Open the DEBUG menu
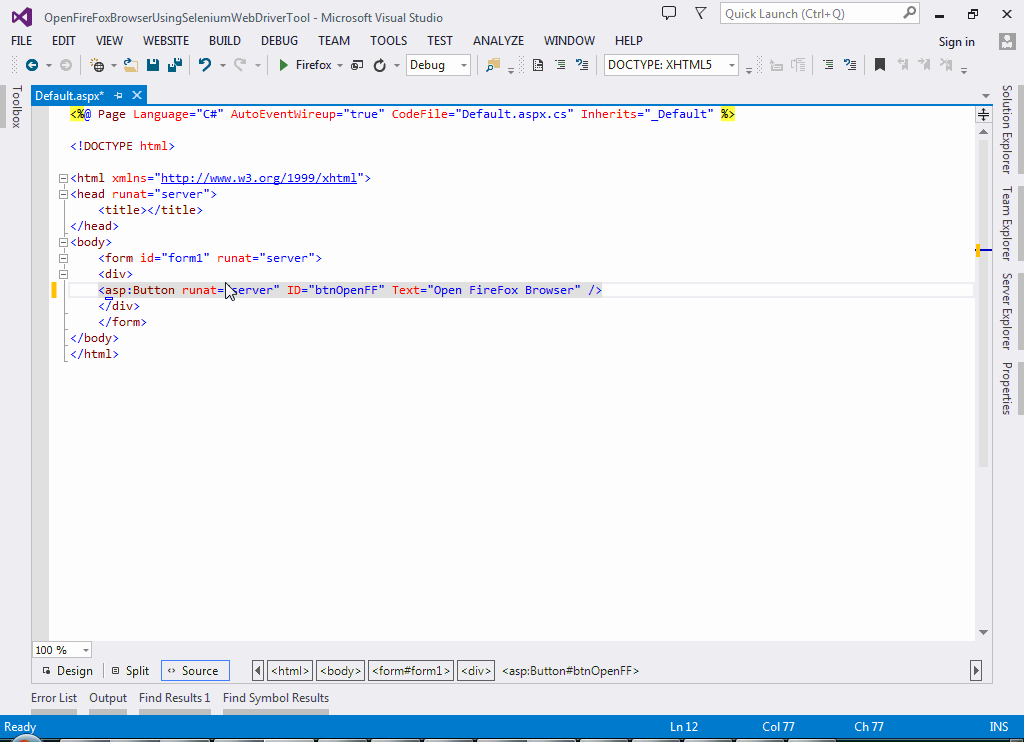Image resolution: width=1024 pixels, height=742 pixels. (280, 40)
